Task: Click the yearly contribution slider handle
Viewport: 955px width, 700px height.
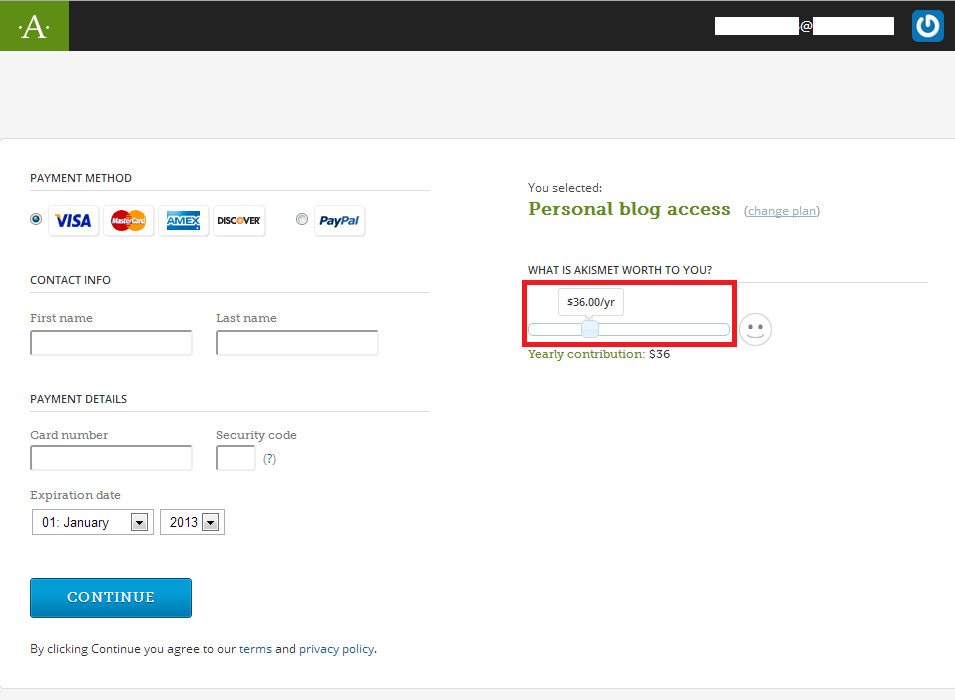Action: (590, 329)
